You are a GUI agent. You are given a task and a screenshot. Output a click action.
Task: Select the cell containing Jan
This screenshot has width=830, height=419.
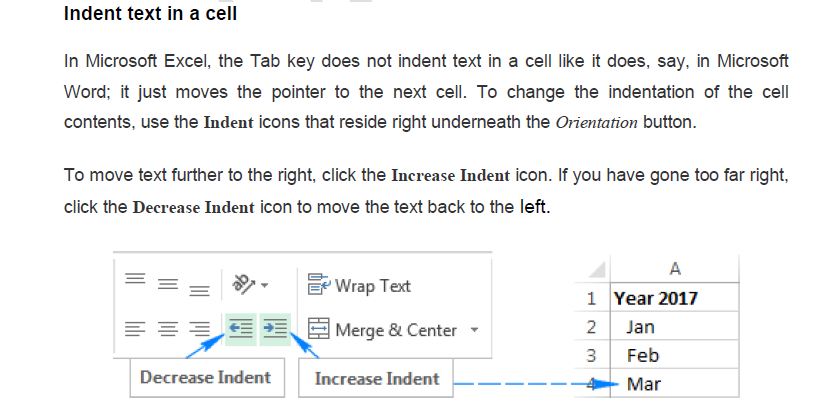click(672, 327)
